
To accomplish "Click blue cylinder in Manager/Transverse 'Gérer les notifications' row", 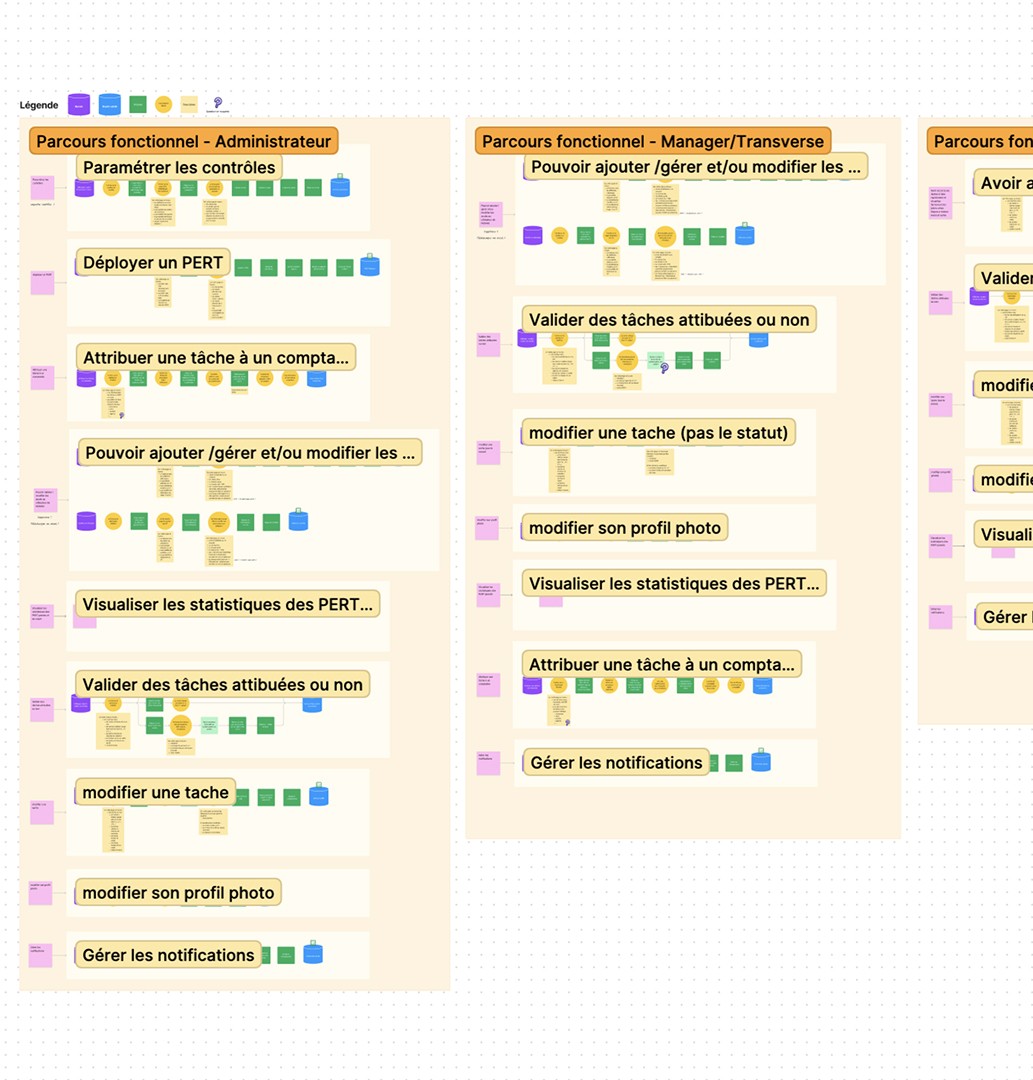I will pos(761,760).
